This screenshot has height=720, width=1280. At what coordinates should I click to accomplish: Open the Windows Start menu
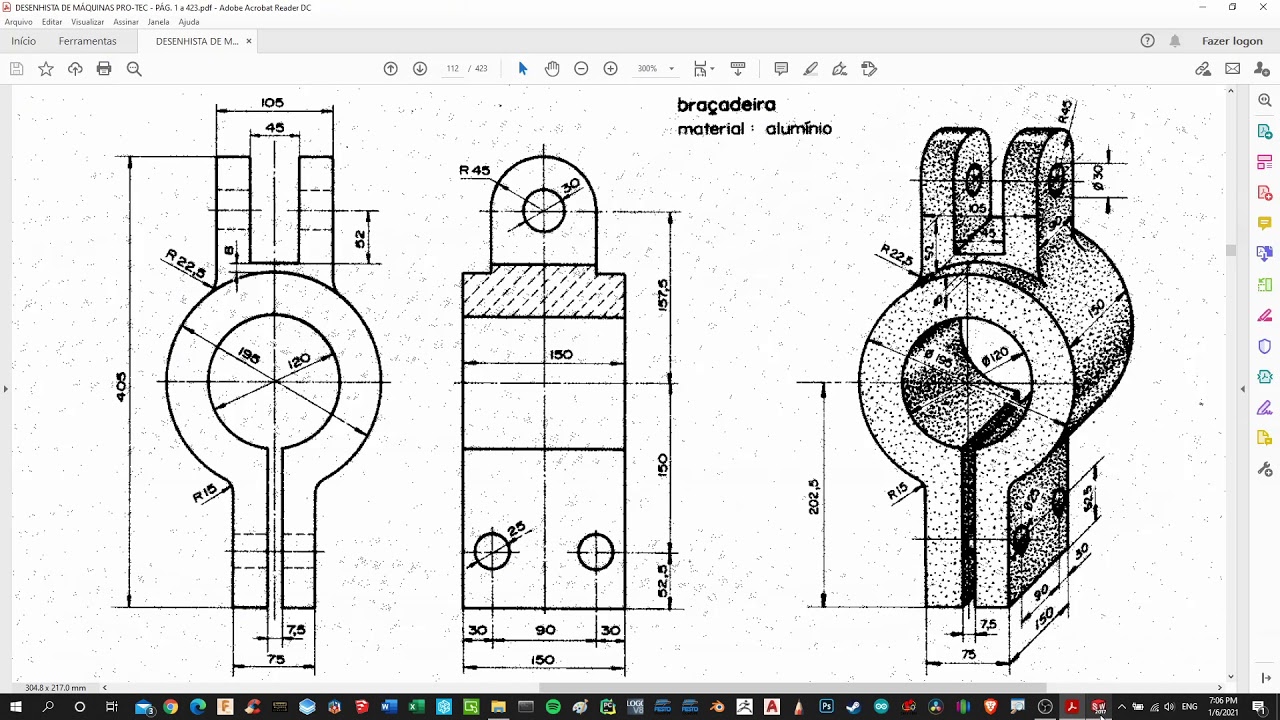[x=16, y=707]
